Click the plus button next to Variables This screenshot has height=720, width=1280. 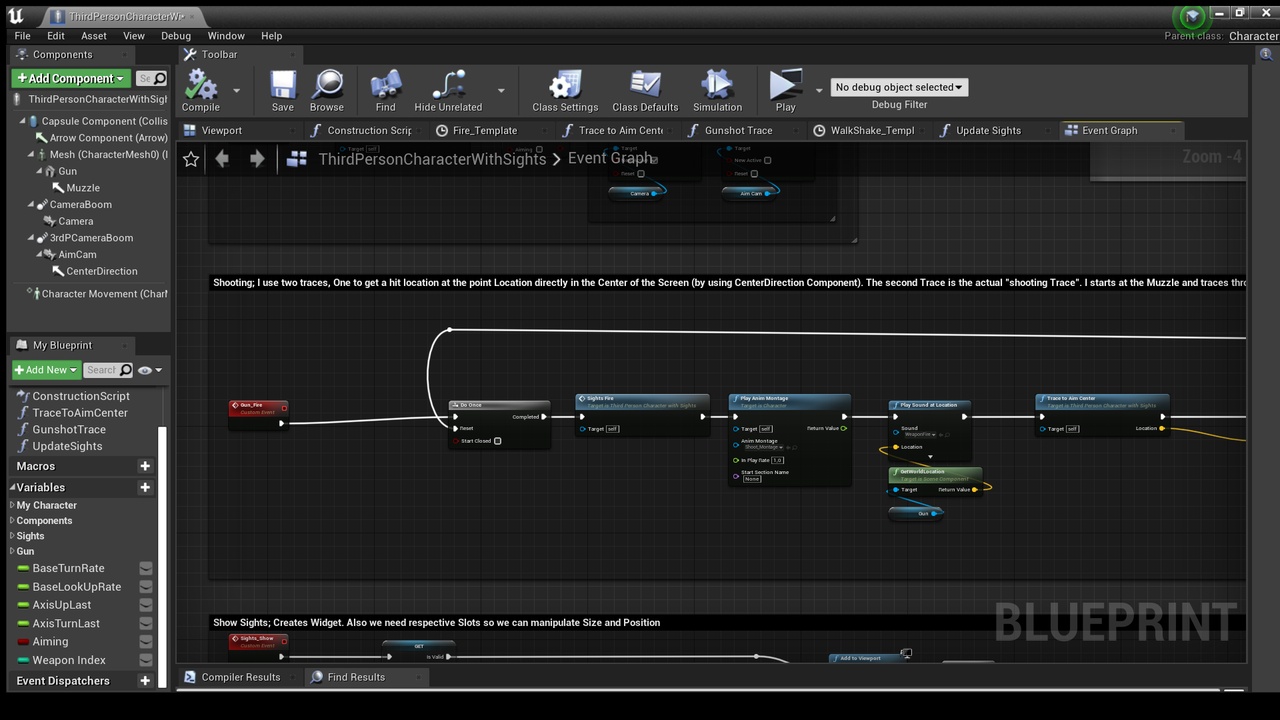145,487
